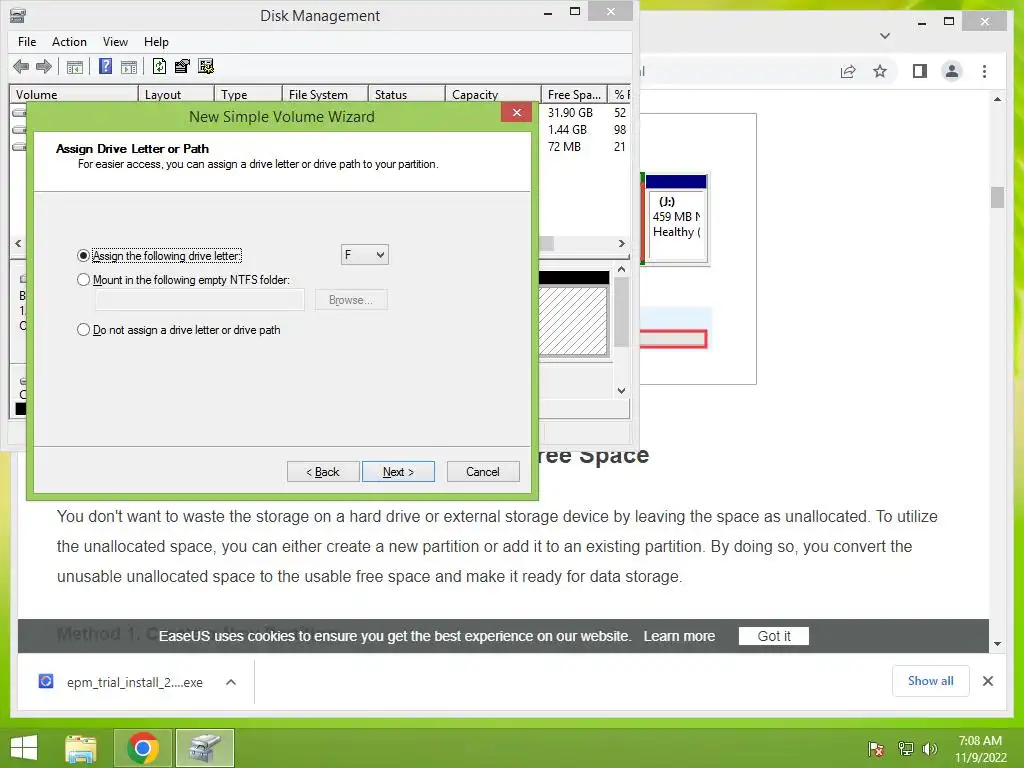
Task: Click Chrome share page icon
Action: tap(848, 71)
